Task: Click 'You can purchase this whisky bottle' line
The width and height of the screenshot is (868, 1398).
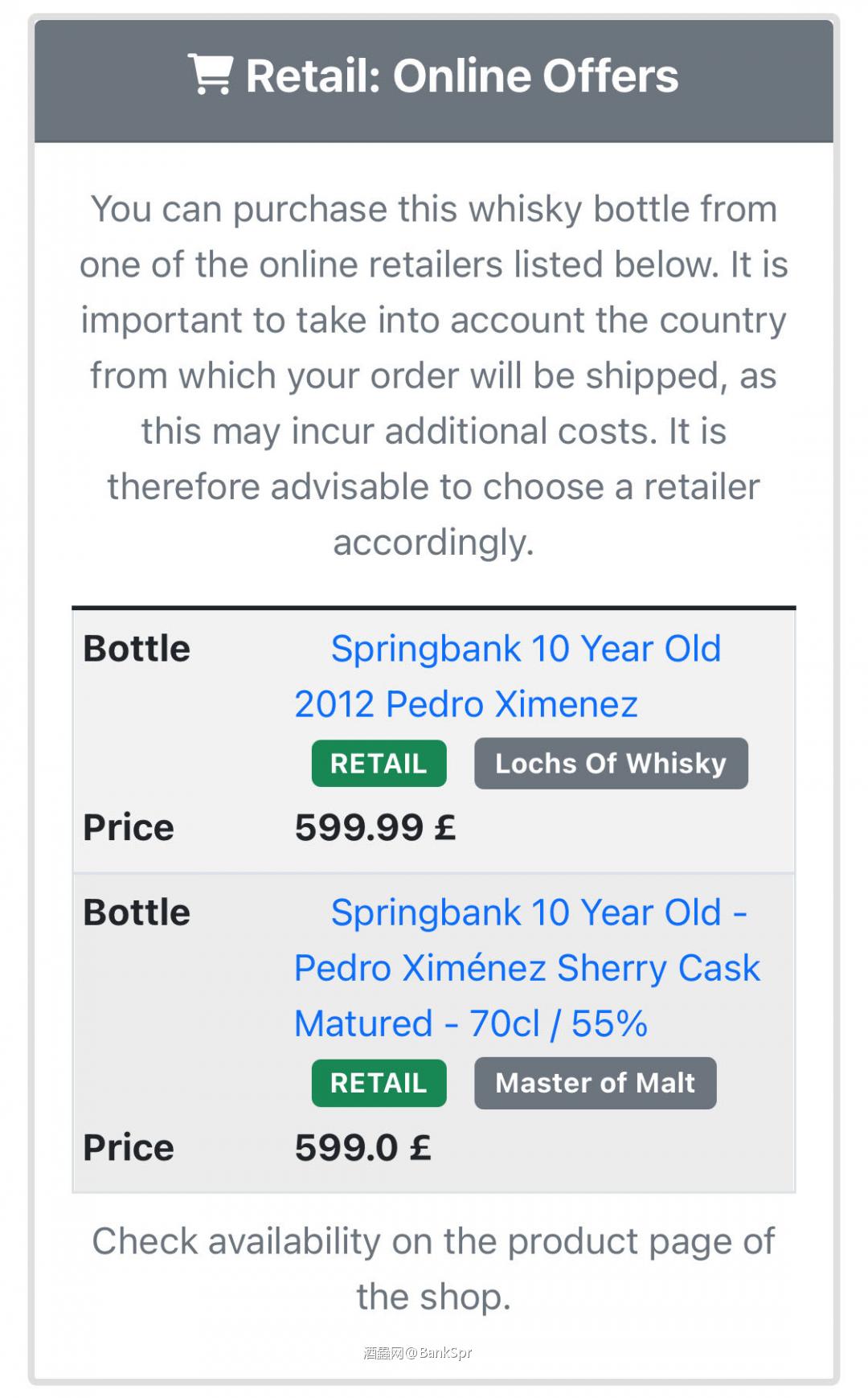Action: [x=434, y=209]
